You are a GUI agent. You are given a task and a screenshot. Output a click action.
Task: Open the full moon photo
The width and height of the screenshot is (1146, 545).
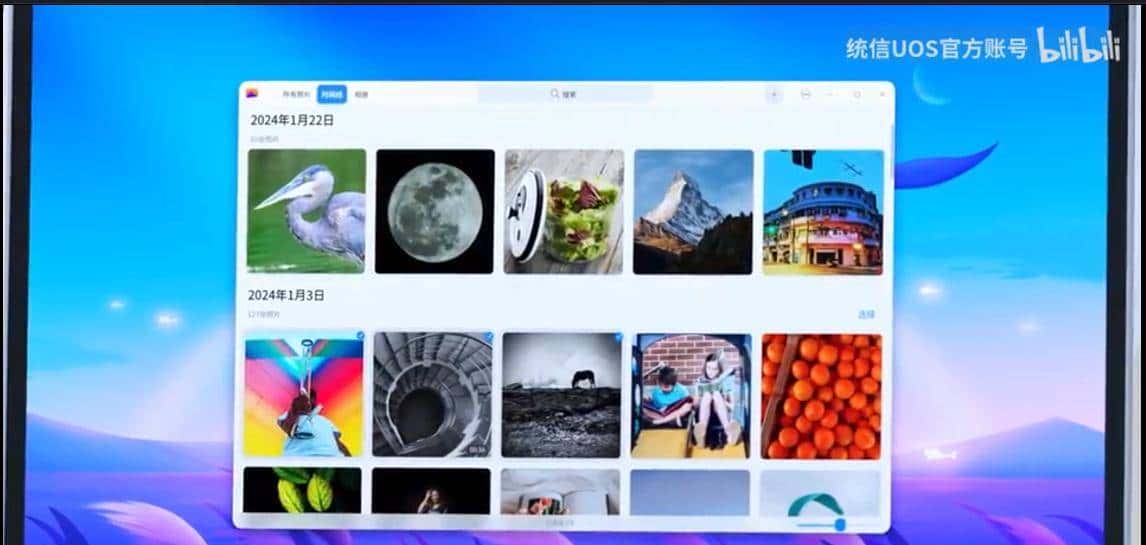pyautogui.click(x=435, y=211)
